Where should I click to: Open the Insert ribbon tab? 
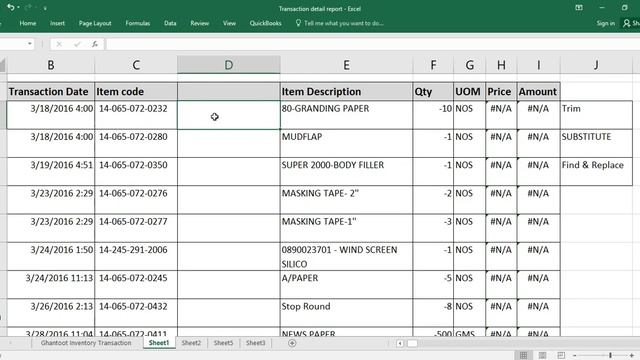click(57, 23)
